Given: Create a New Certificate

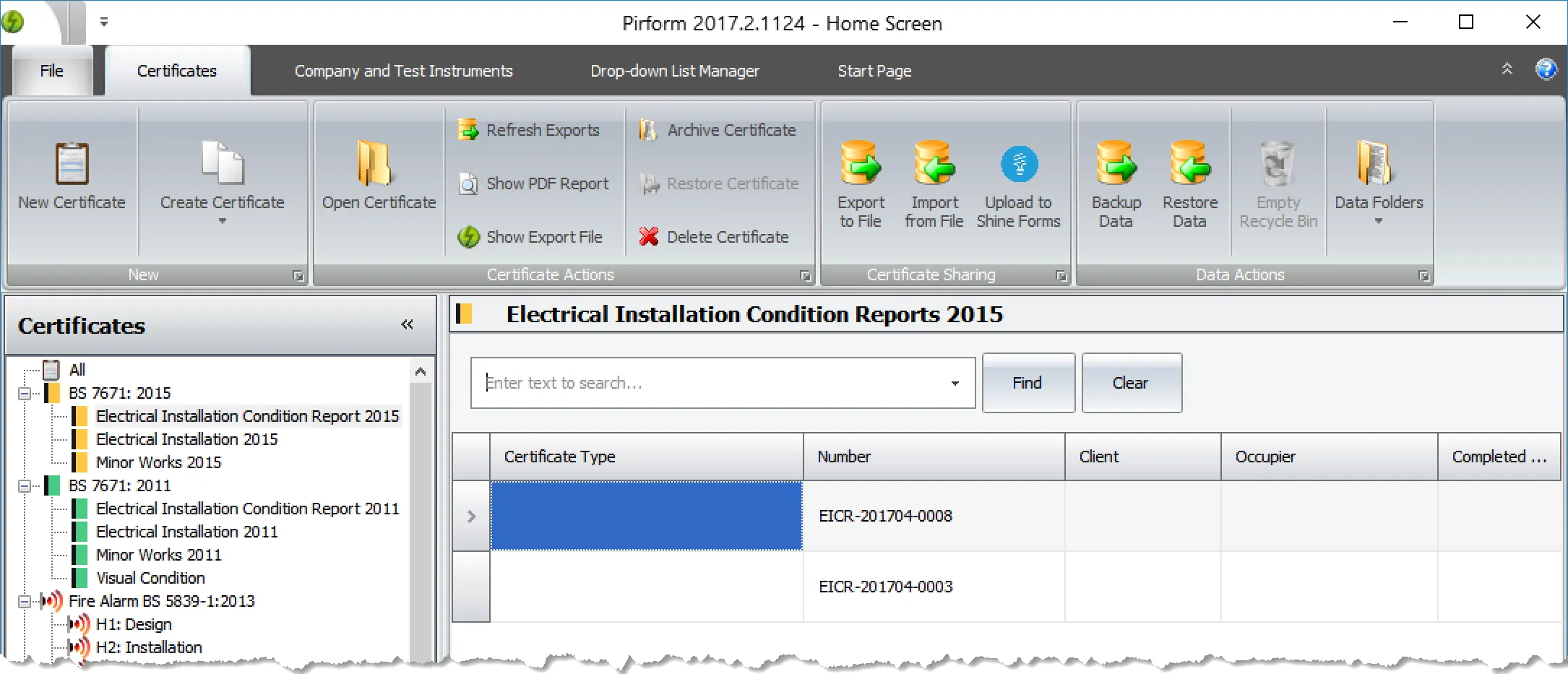Looking at the screenshot, I should pyautogui.click(x=71, y=173).
